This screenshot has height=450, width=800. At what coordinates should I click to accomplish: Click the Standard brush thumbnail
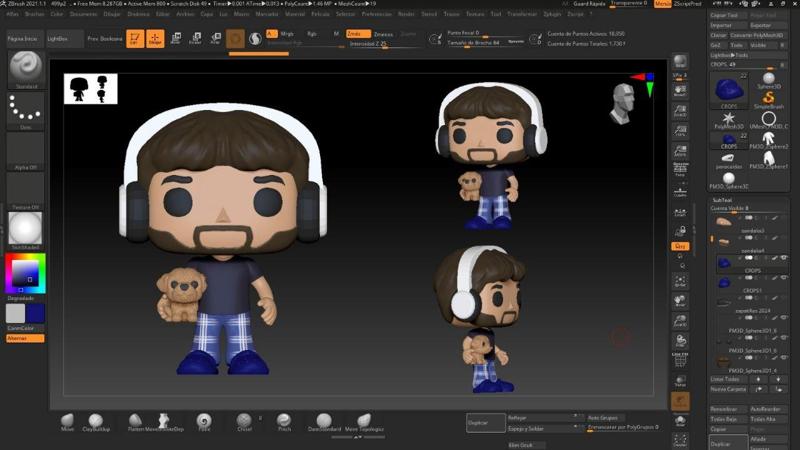(25, 68)
